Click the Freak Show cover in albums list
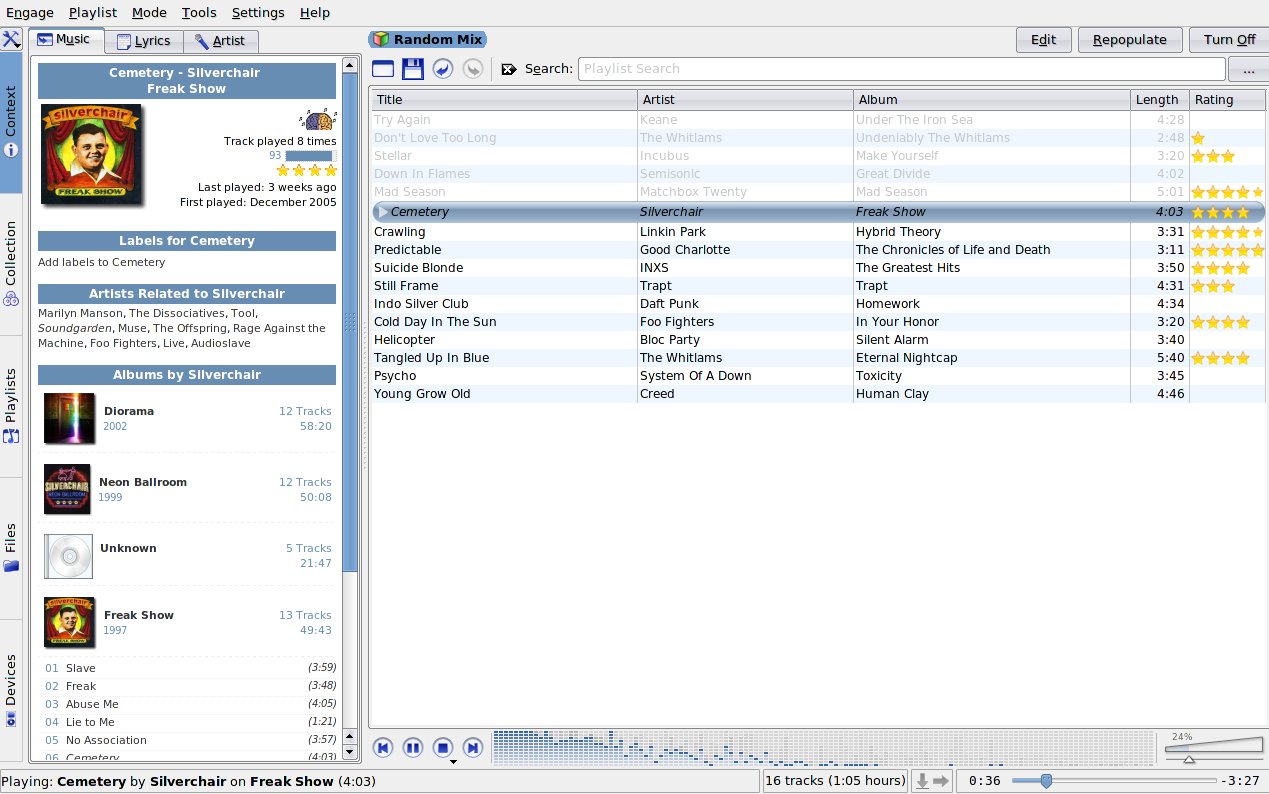Screen dimensions: 1269x794 click(x=69, y=622)
